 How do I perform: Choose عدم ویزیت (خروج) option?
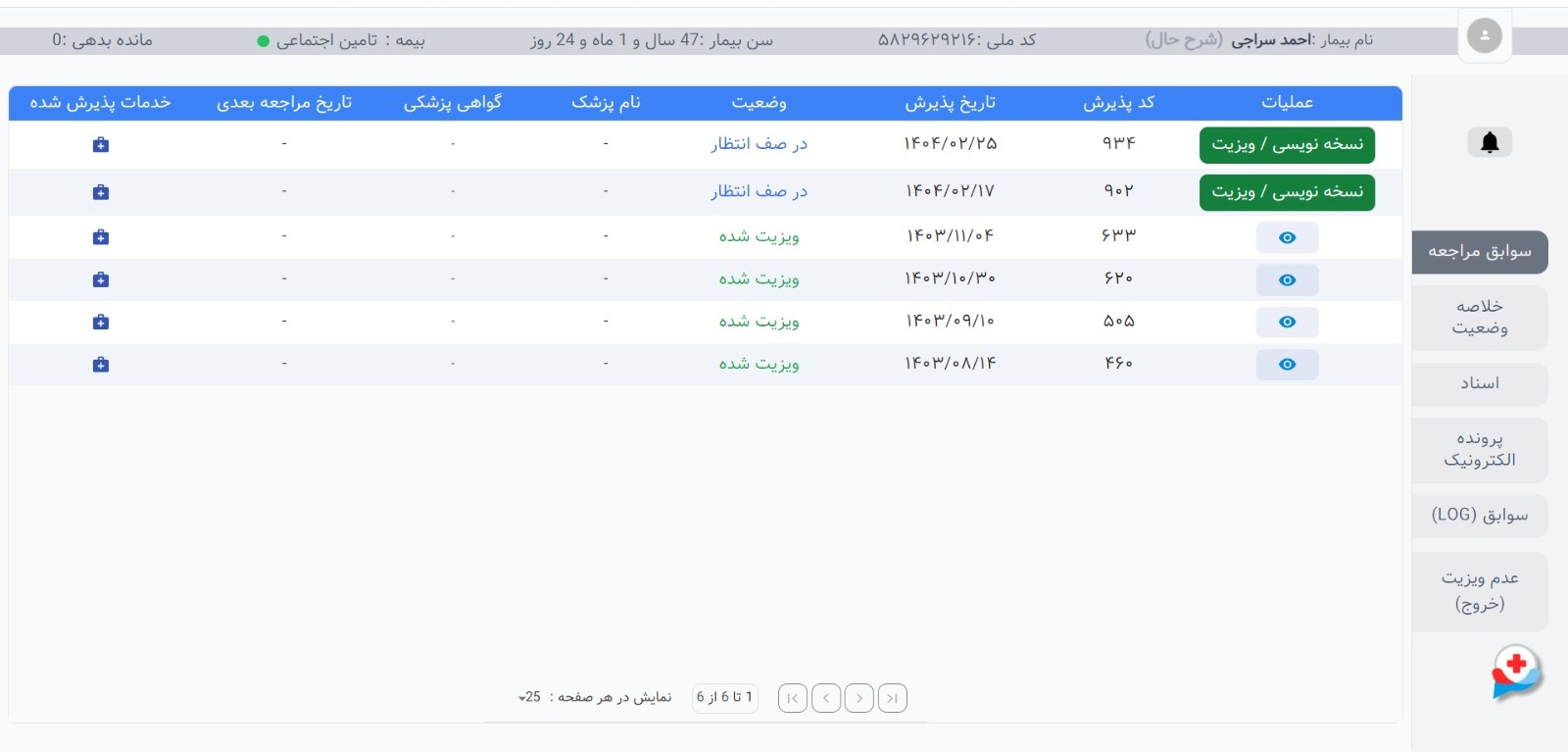click(1480, 591)
